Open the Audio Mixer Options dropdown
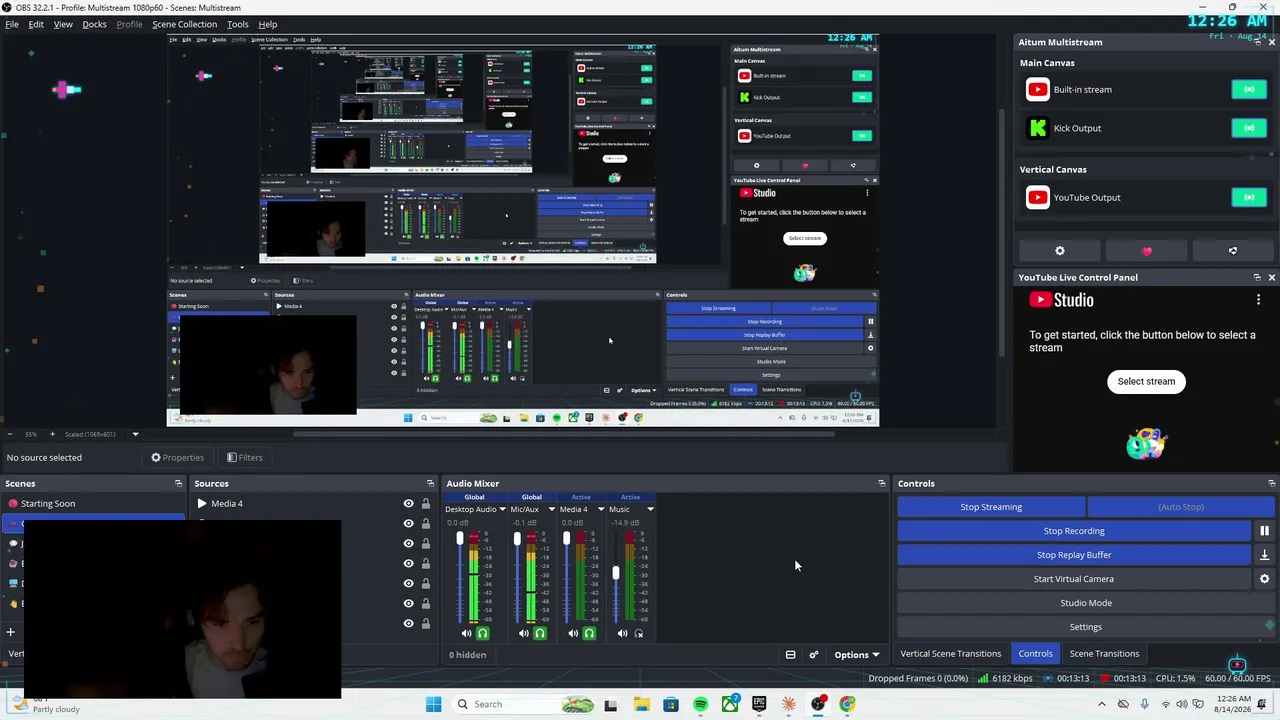This screenshot has height=720, width=1280. coord(857,655)
